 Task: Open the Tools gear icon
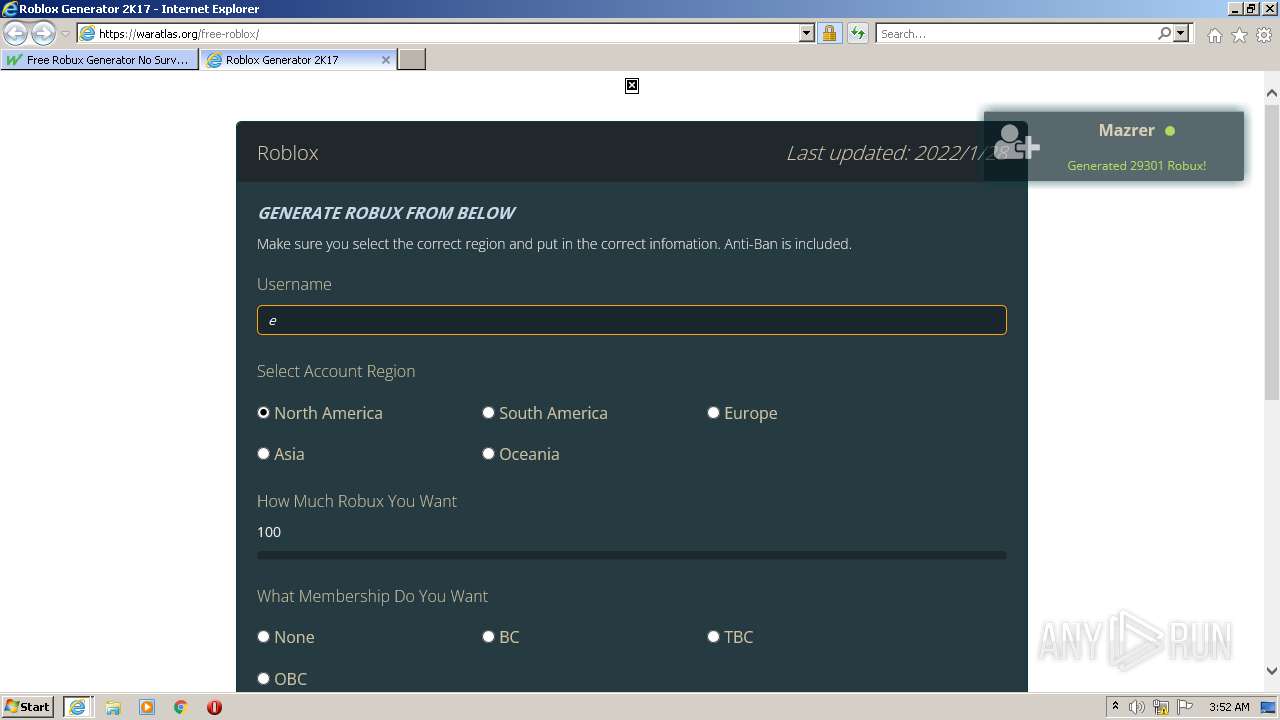click(1264, 35)
